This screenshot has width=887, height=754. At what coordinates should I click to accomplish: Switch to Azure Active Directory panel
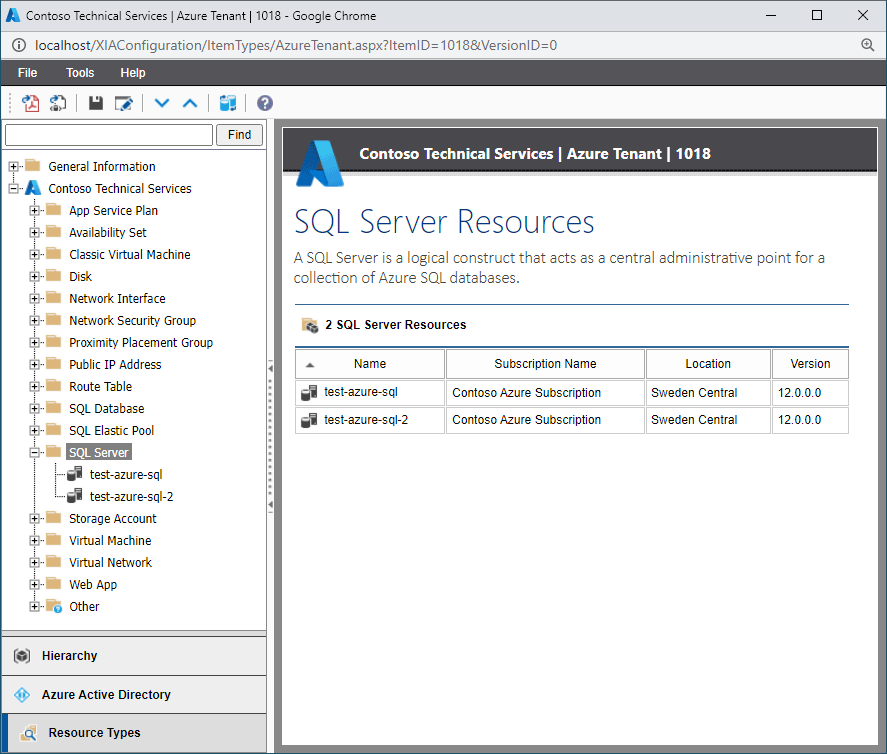(134, 695)
